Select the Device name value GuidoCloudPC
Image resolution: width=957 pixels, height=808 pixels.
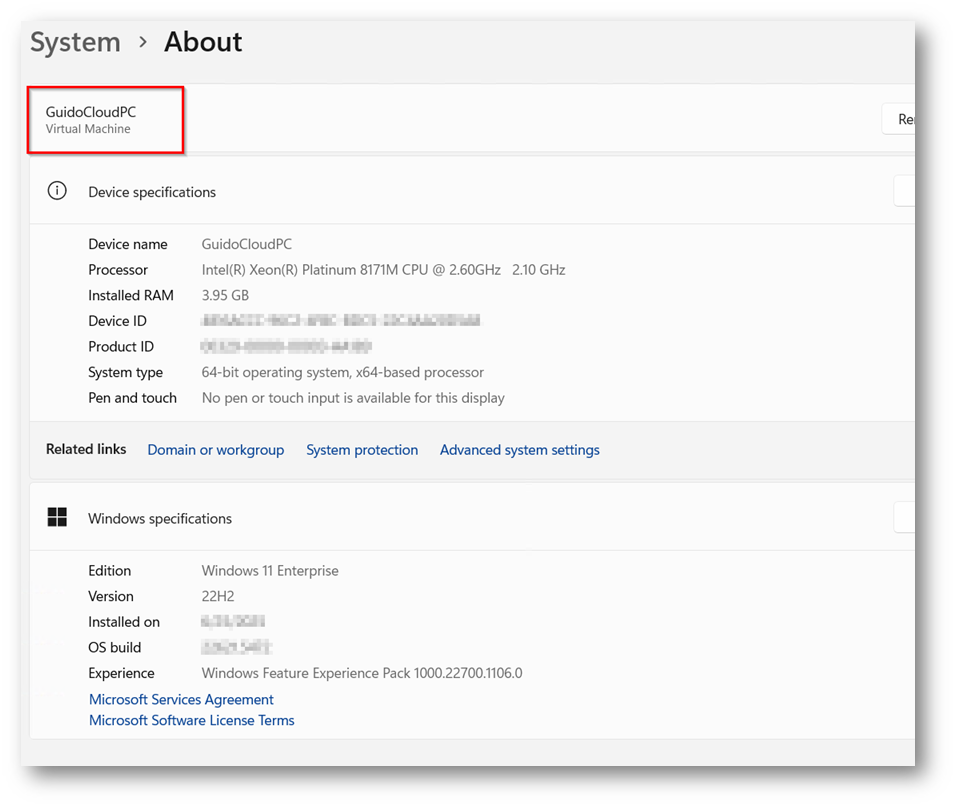[x=247, y=244]
